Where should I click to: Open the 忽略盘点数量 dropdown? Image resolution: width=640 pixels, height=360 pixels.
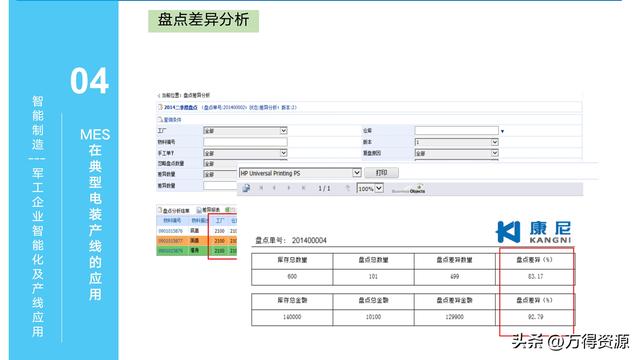220,163
